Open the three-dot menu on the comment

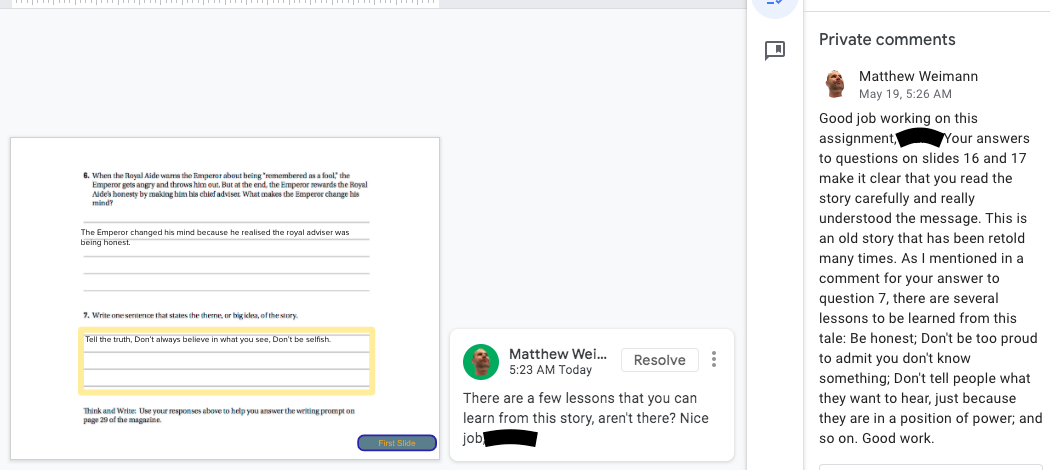(714, 359)
